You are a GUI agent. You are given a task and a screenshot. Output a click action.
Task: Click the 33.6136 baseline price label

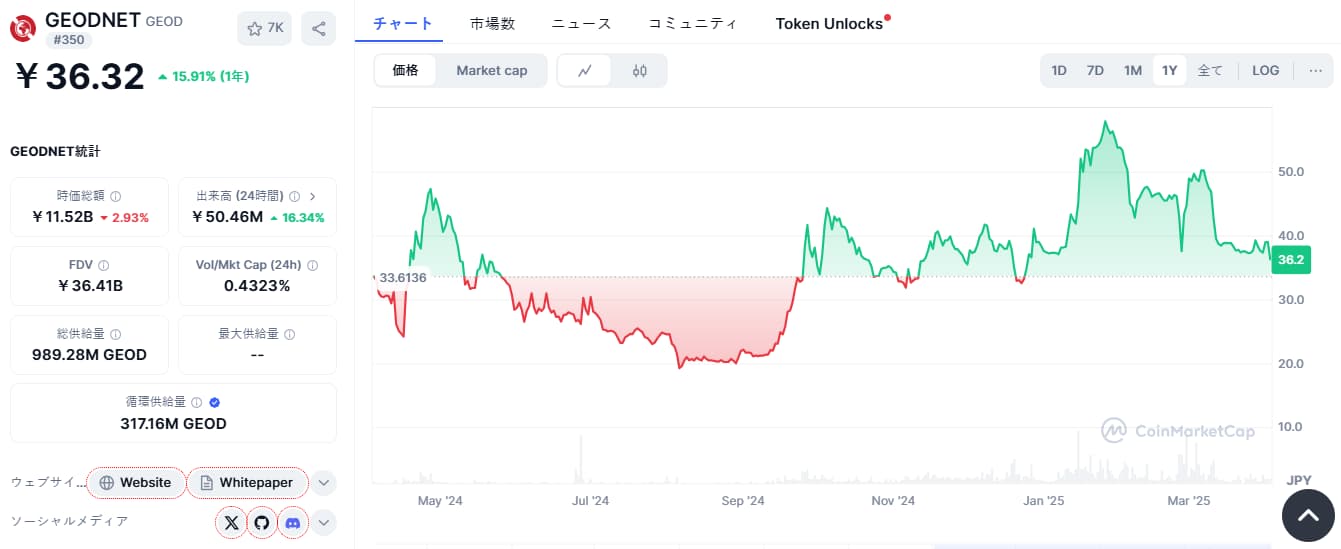coord(401,277)
